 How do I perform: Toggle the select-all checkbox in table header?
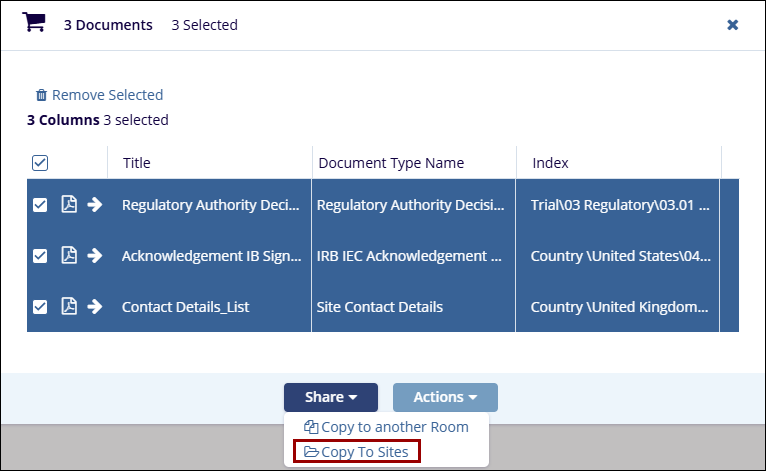coord(40,163)
